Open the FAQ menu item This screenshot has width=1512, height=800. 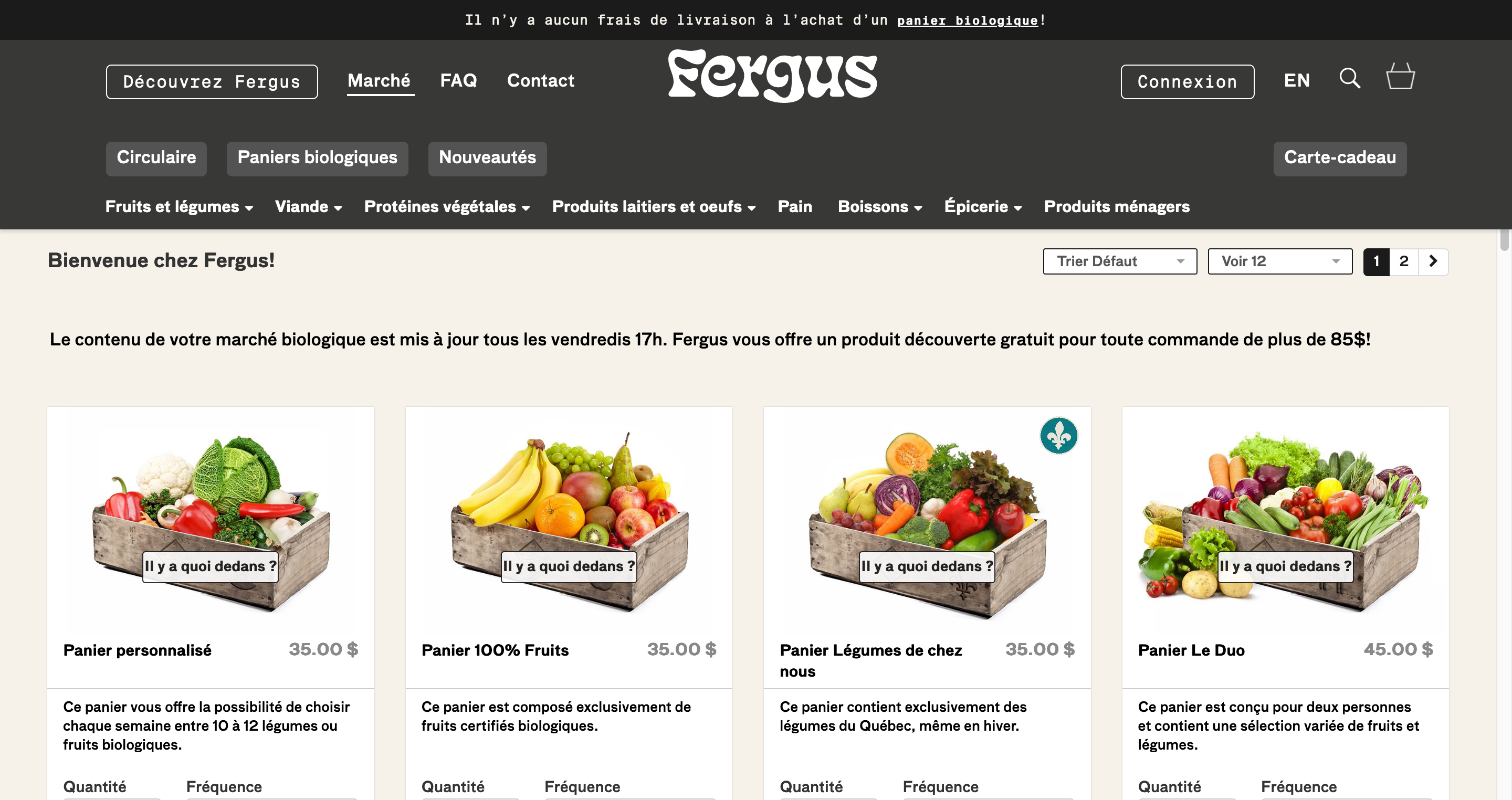[x=458, y=80]
